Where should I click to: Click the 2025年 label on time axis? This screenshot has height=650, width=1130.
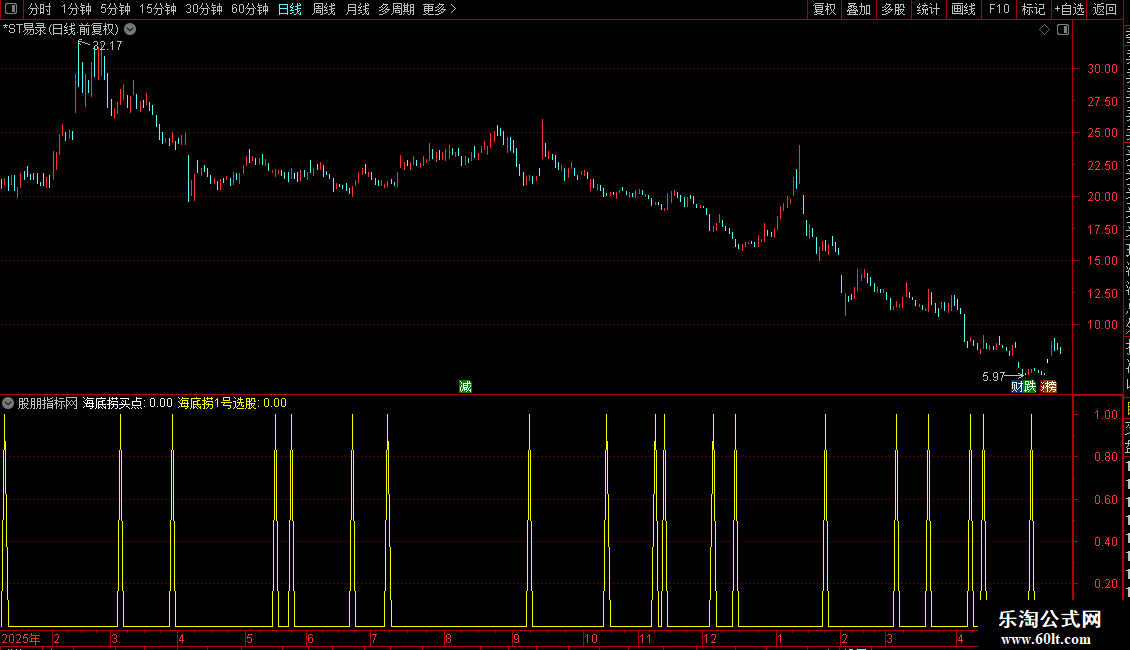(20, 638)
